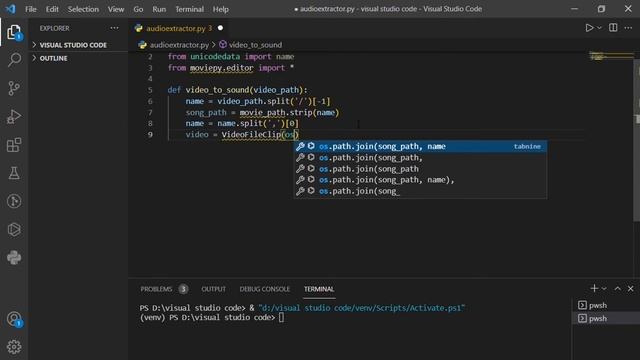This screenshot has height=360, width=640.
Task: Open the Search view in activity bar
Action: [14, 60]
